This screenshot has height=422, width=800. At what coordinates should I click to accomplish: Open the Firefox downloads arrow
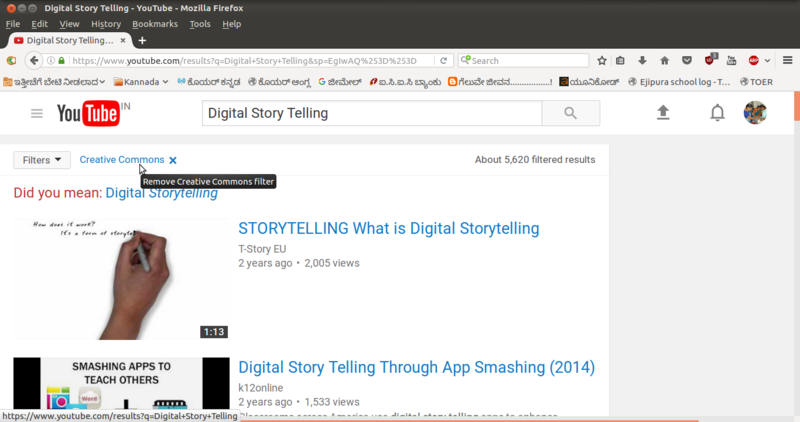[x=642, y=61]
